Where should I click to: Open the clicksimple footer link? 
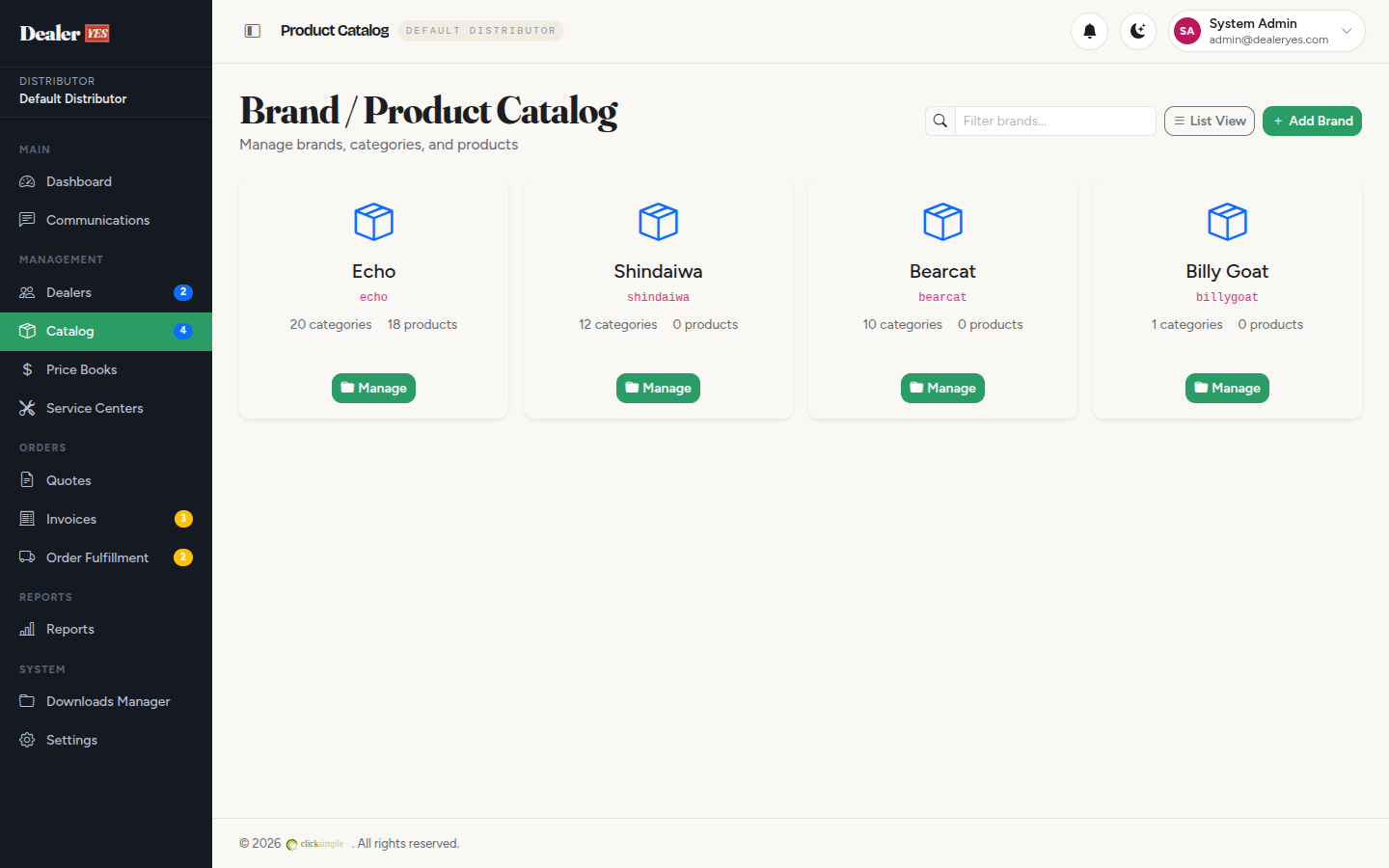(x=315, y=844)
